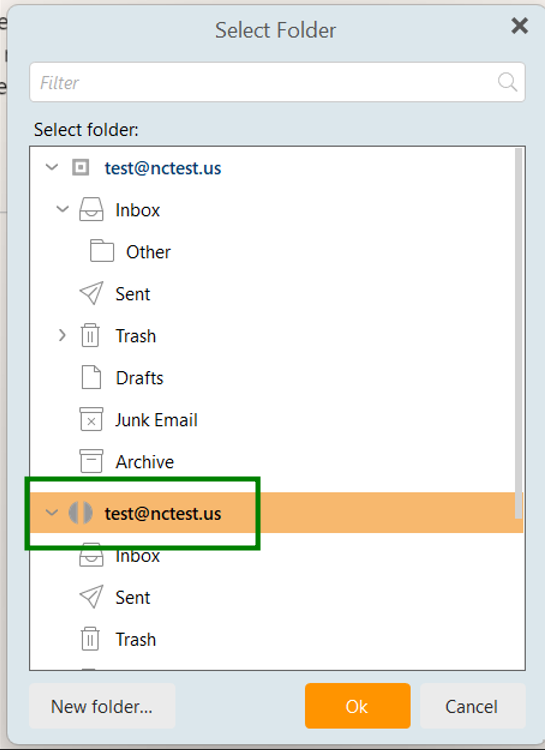Cancel the Select Folder dialog
The height and width of the screenshot is (750, 545).
pos(472,706)
